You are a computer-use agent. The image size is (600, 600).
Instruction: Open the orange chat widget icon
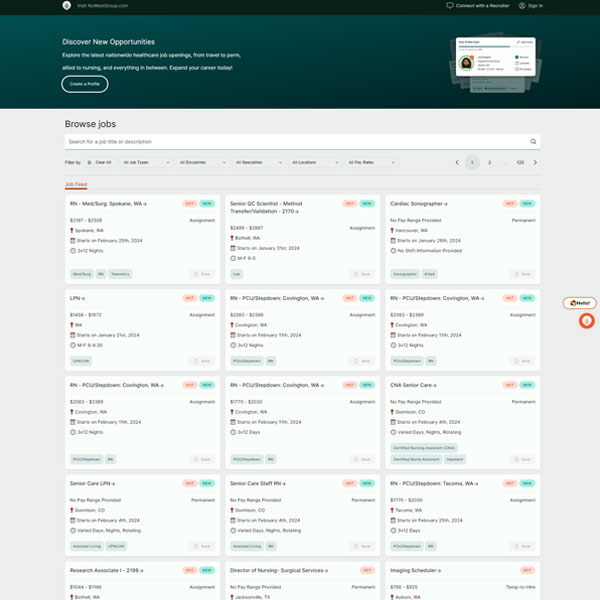click(x=587, y=321)
